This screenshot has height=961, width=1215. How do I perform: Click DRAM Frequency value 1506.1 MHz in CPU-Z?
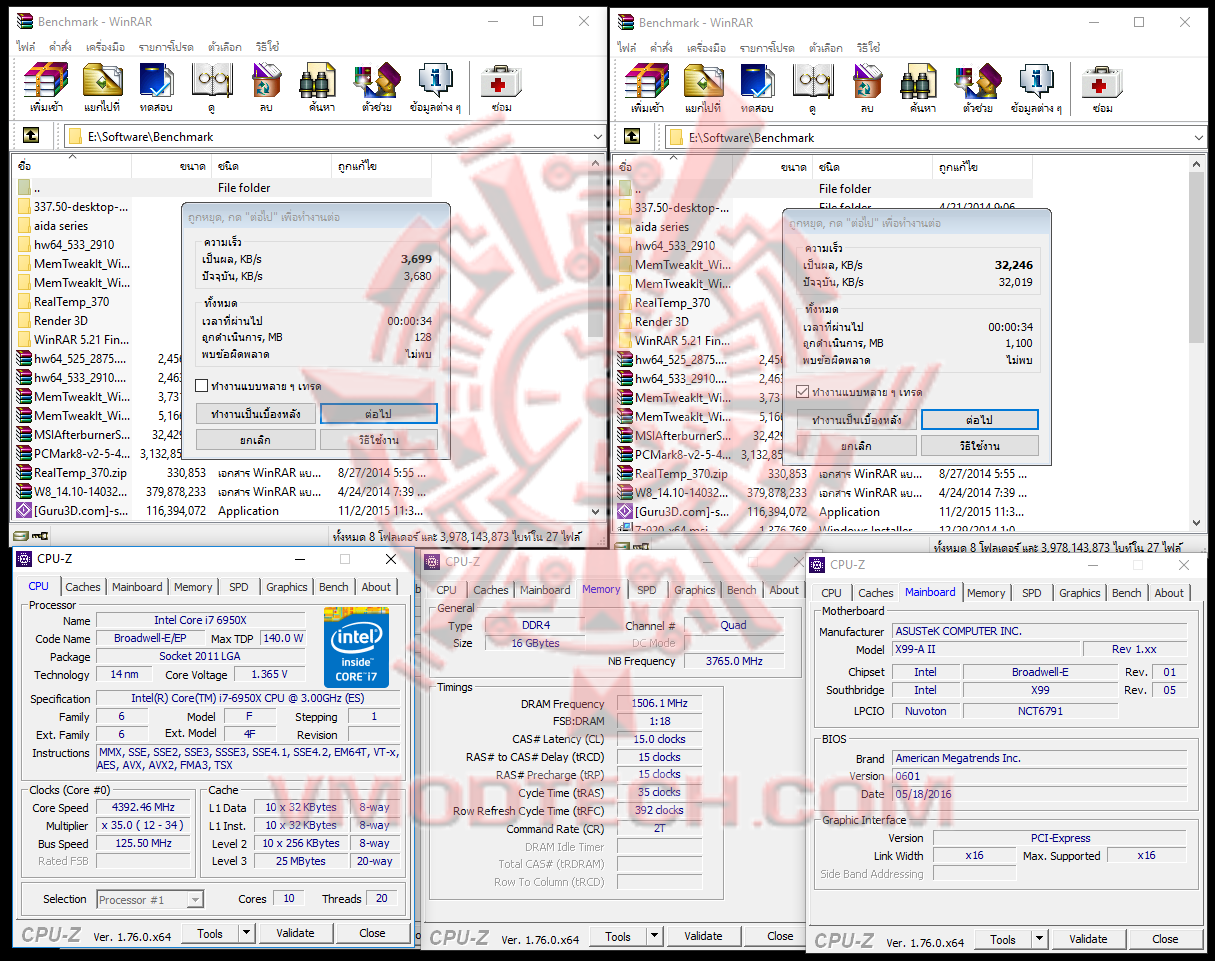point(659,703)
